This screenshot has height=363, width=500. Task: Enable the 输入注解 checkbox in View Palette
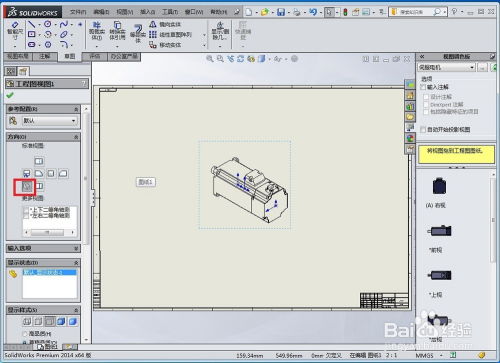(x=423, y=87)
